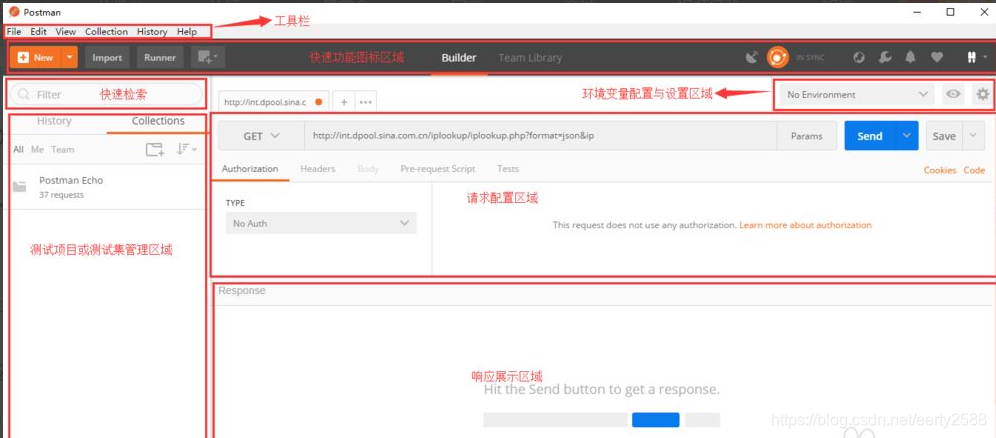Image resolution: width=996 pixels, height=438 pixels.
Task: Select the Team collections filter
Action: pos(62,150)
